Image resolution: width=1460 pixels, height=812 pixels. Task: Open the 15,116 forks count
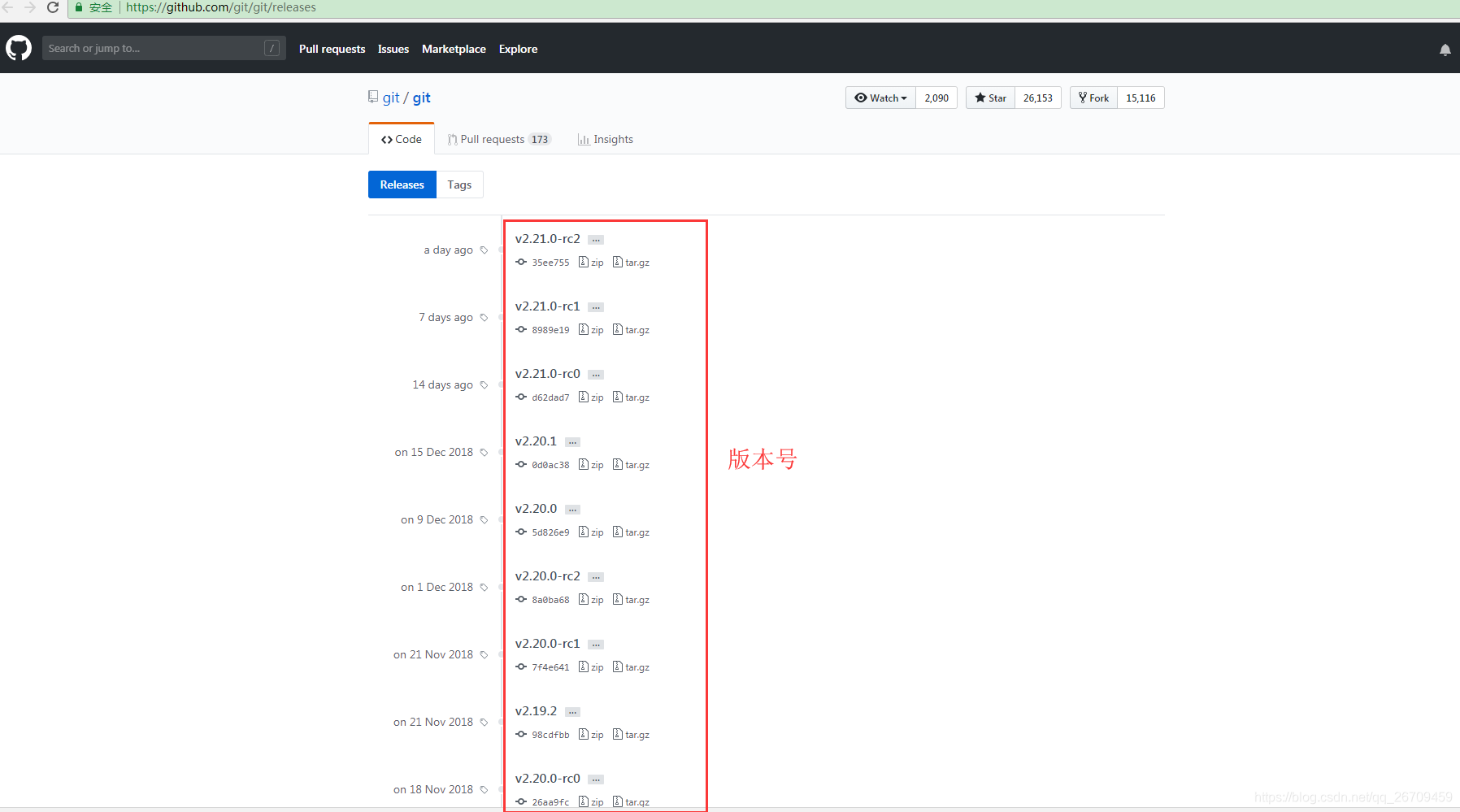[x=1141, y=98]
